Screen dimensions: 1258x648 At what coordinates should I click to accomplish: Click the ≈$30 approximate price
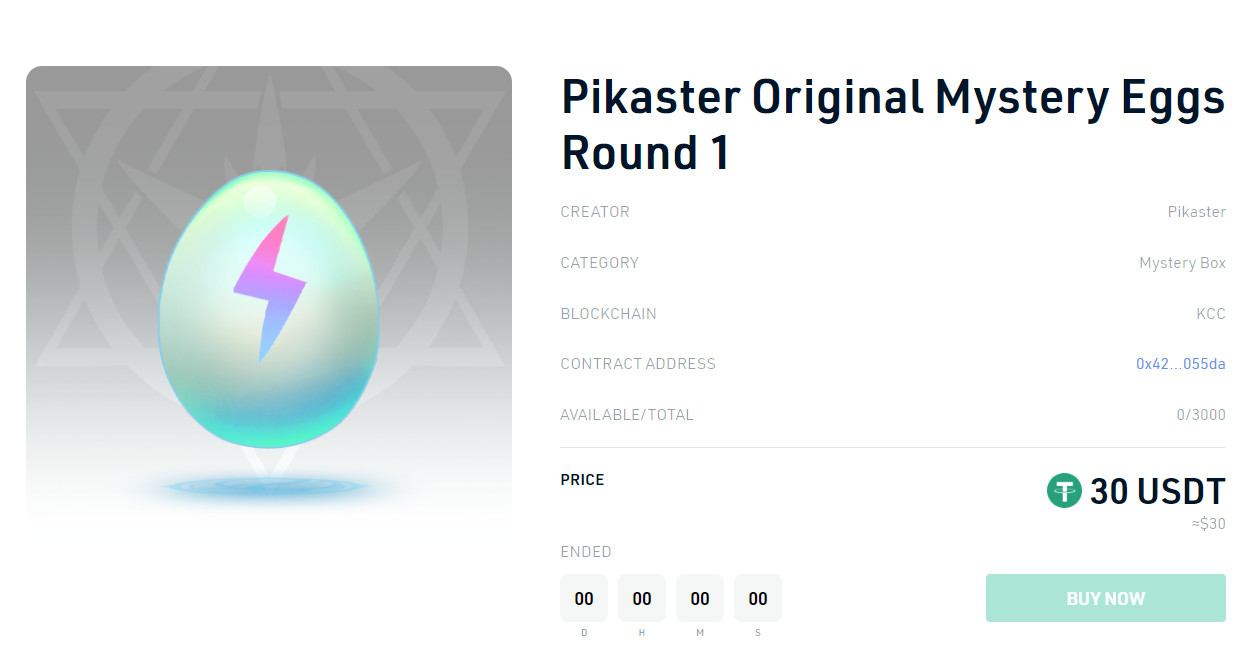click(x=1208, y=524)
